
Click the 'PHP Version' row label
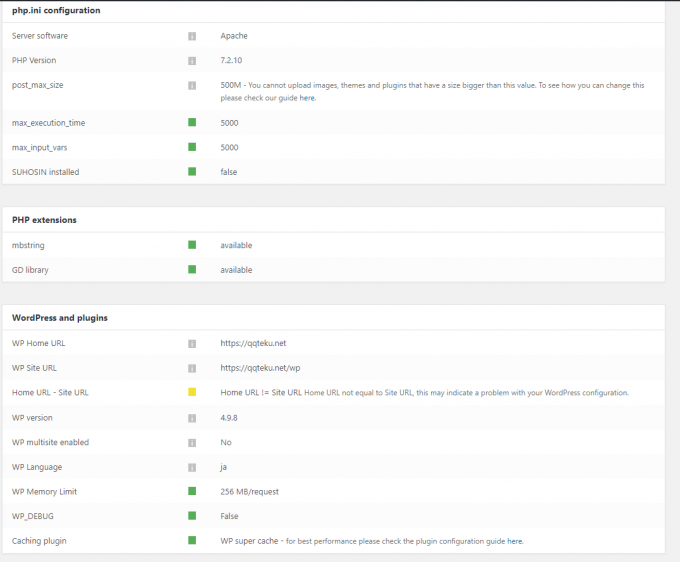coord(34,60)
